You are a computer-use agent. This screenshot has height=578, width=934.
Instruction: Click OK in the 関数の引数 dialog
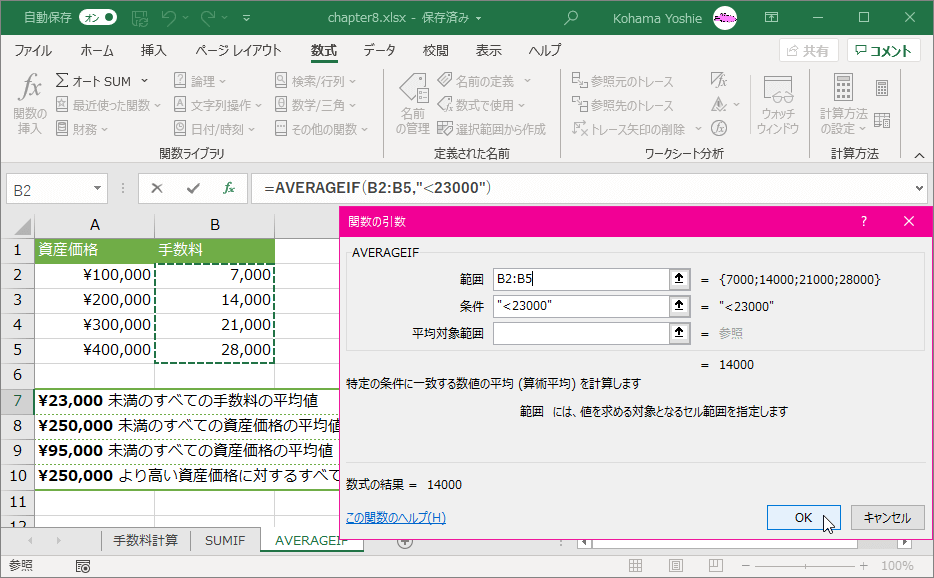point(803,517)
